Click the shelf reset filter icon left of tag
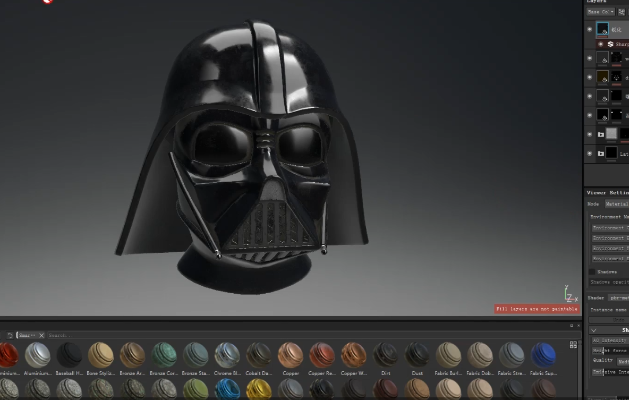Screen dimensions: 629x400 pos(10,335)
